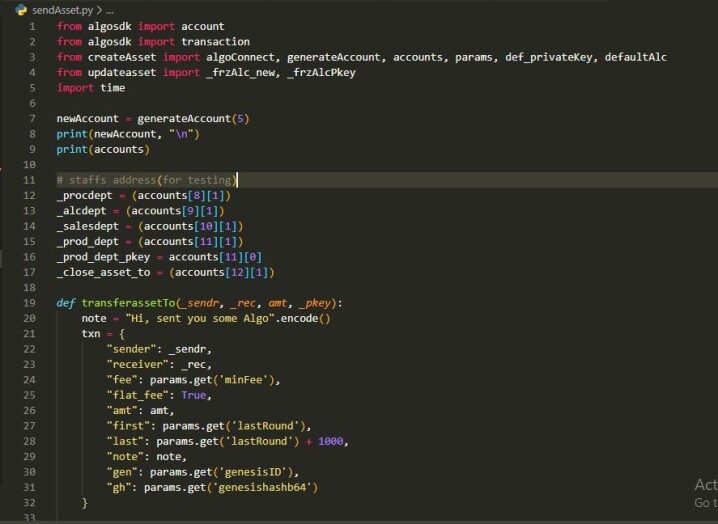
Task: Click 'True' value of flat_fee
Action: pyautogui.click(x=194, y=395)
